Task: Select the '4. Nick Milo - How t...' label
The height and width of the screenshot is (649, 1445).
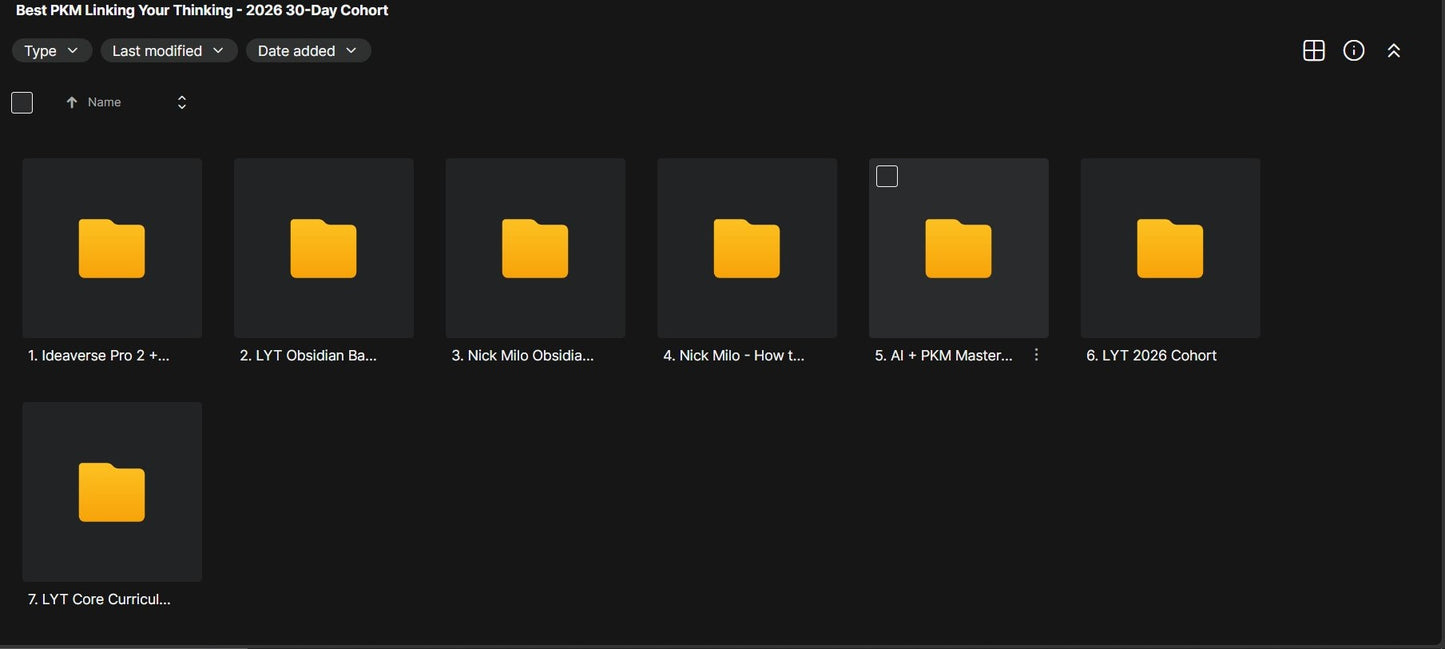Action: coord(734,355)
